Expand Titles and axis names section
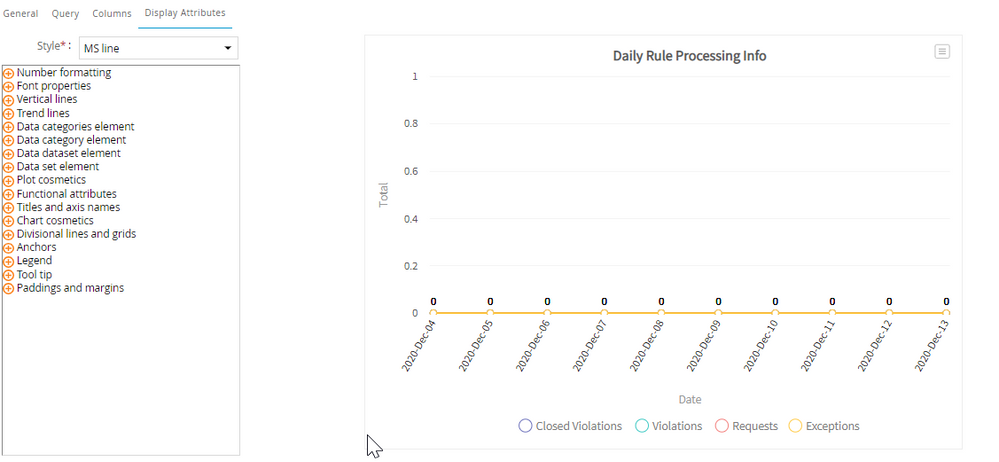 [x=68, y=207]
